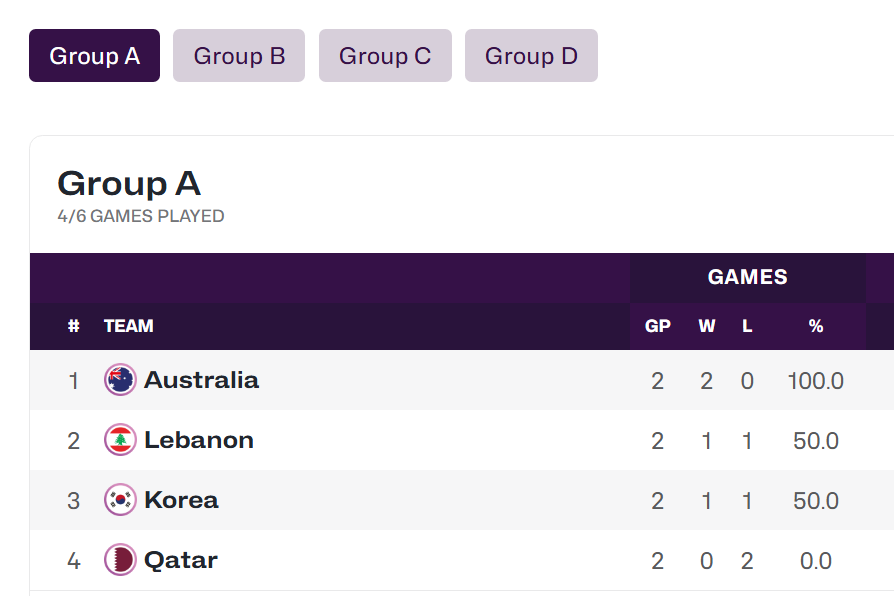Click the W wins column header
Viewport: 894px width, 596px height.
(707, 326)
